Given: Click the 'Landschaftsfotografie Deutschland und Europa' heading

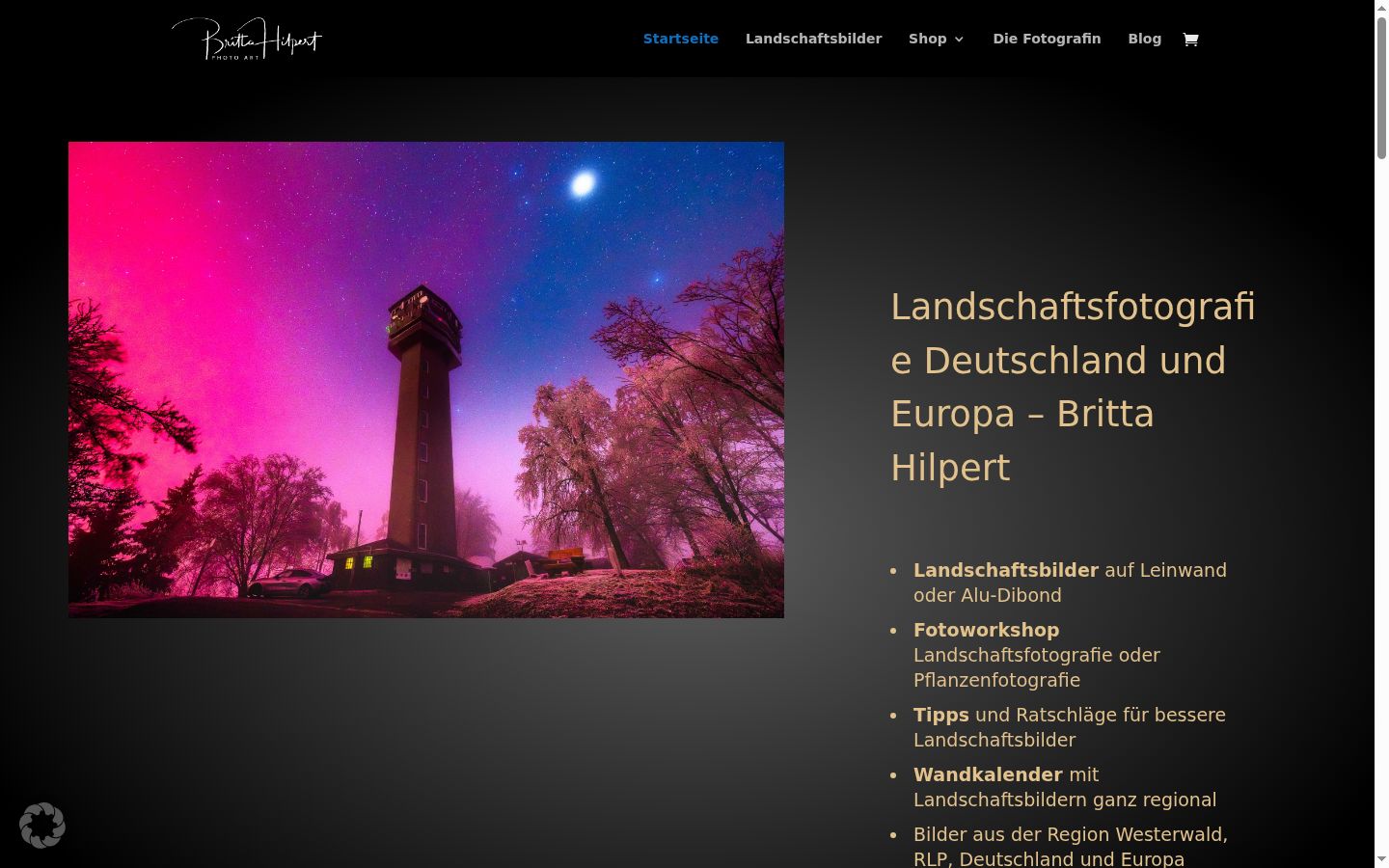Looking at the screenshot, I should tap(1073, 387).
